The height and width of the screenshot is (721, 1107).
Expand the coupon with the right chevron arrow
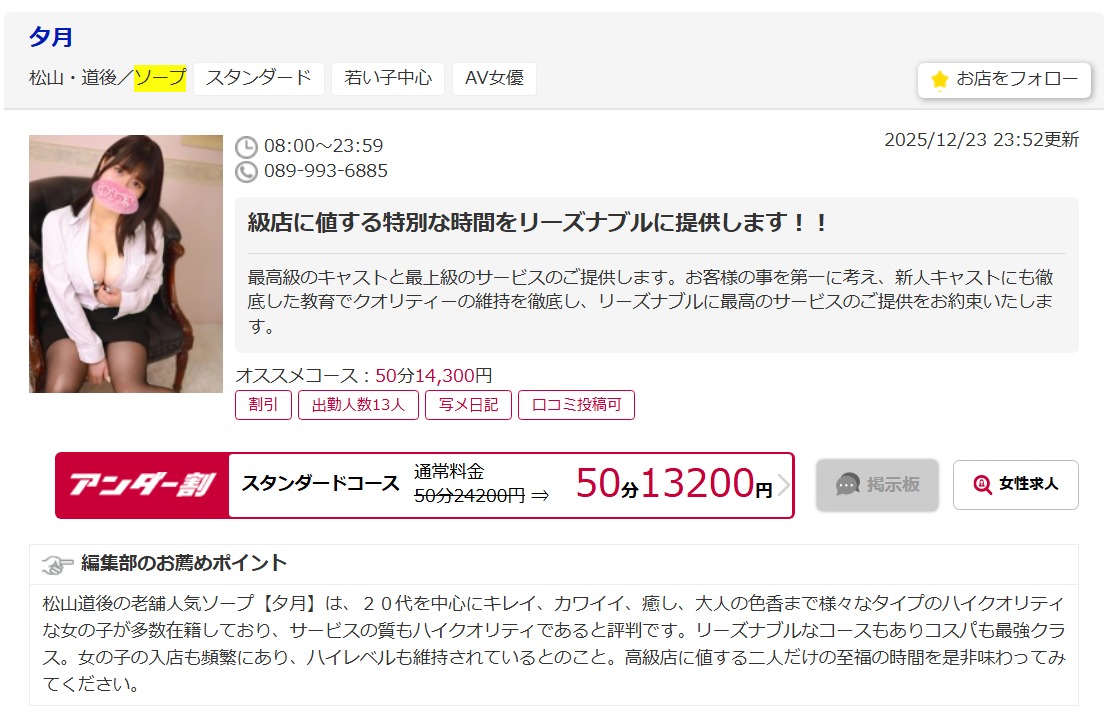pos(783,485)
